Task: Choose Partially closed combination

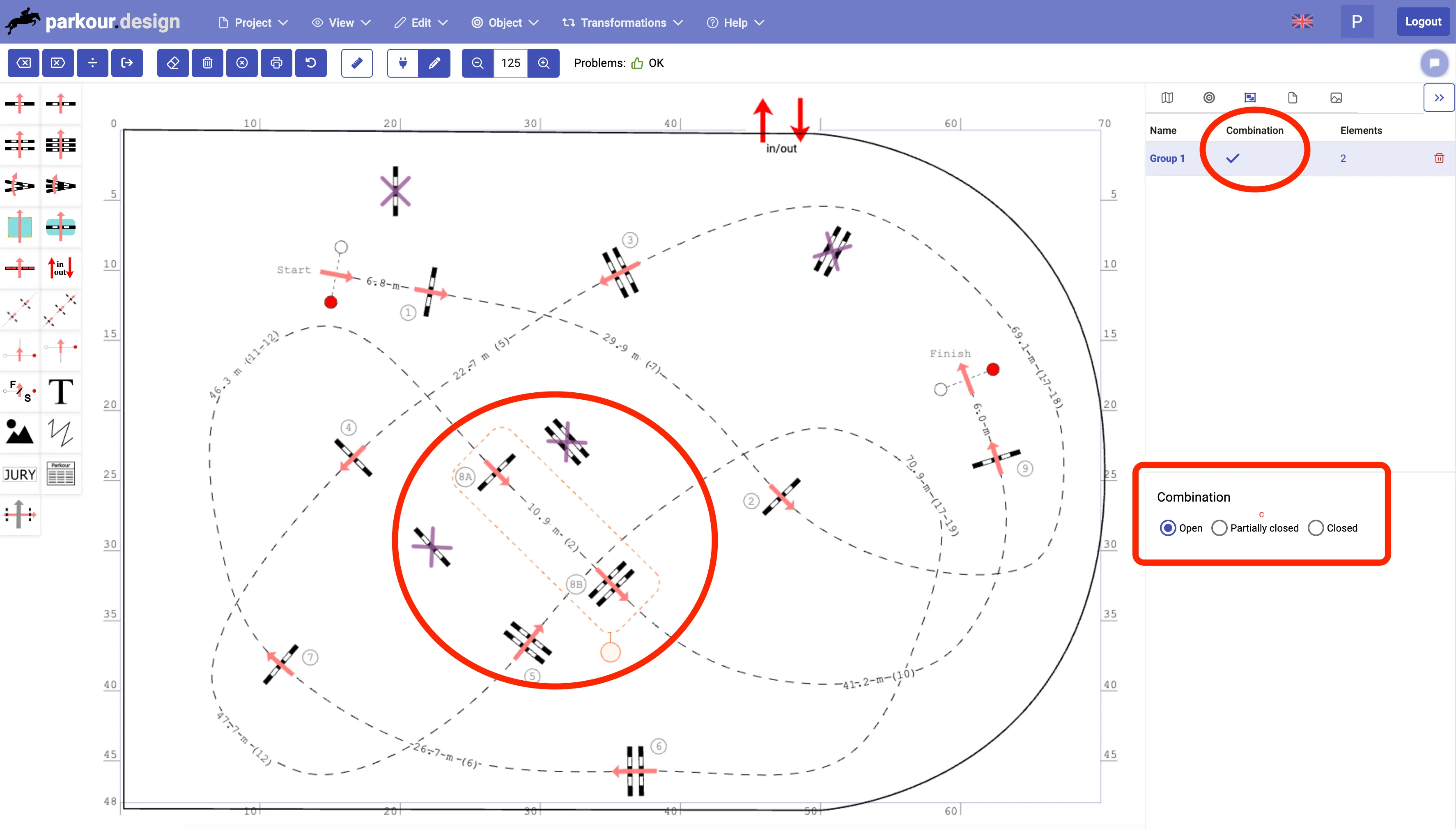Action: [1219, 528]
